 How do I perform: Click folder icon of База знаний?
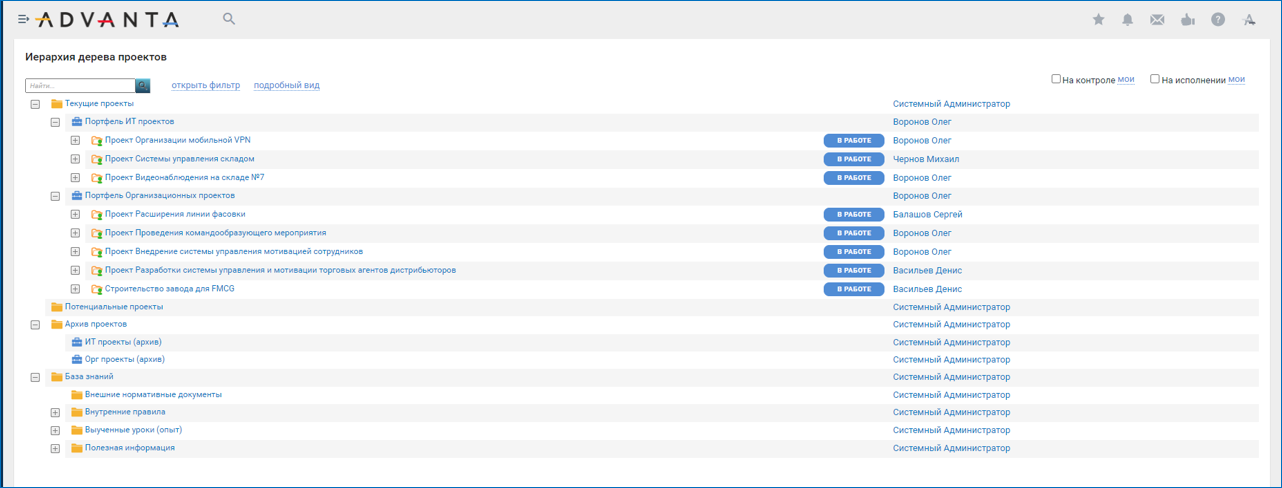point(57,377)
